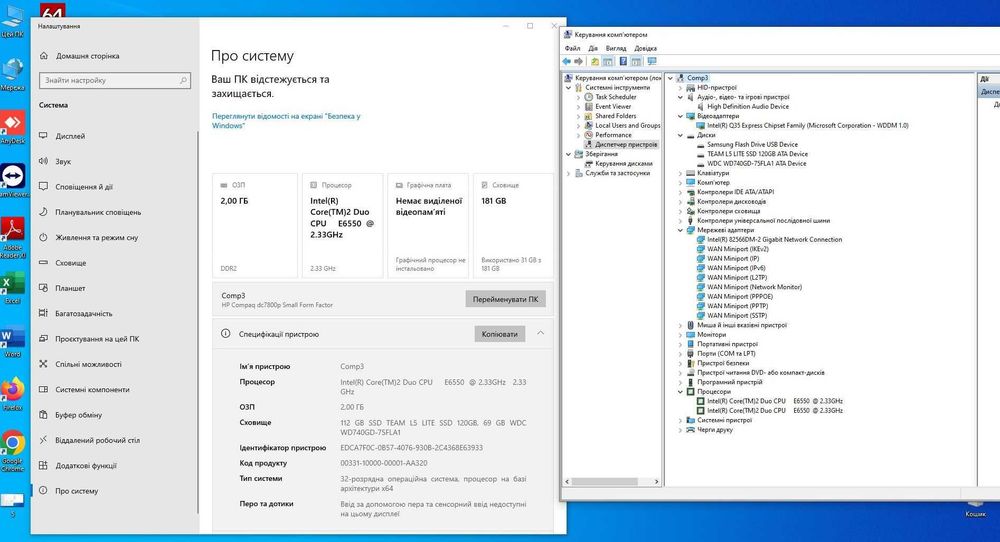Viewport: 1000px width, 542px height.
Task: Select 'Local Users and Groups' node
Action: click(x=628, y=126)
